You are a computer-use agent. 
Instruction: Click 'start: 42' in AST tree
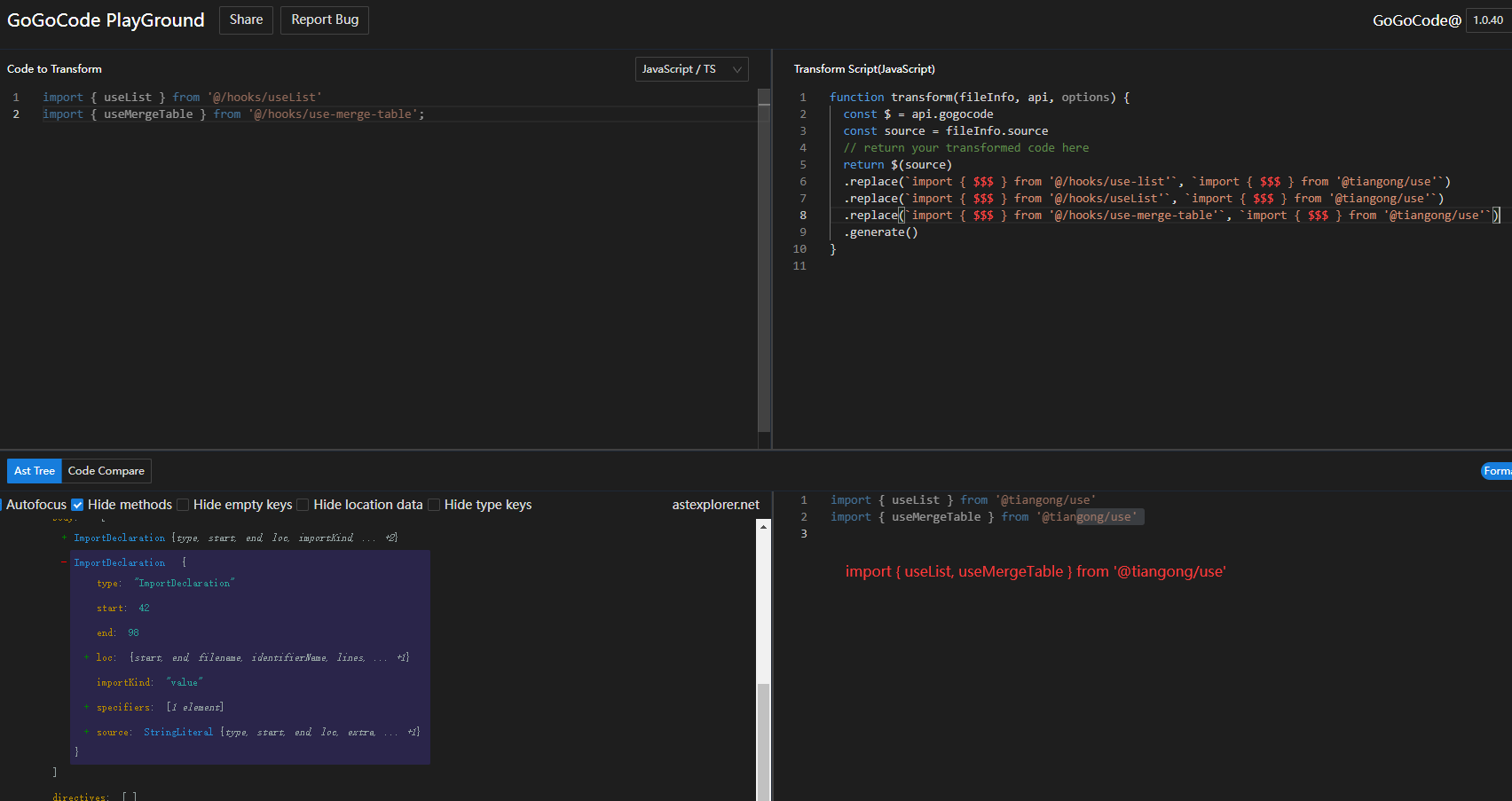pyautogui.click(x=123, y=609)
